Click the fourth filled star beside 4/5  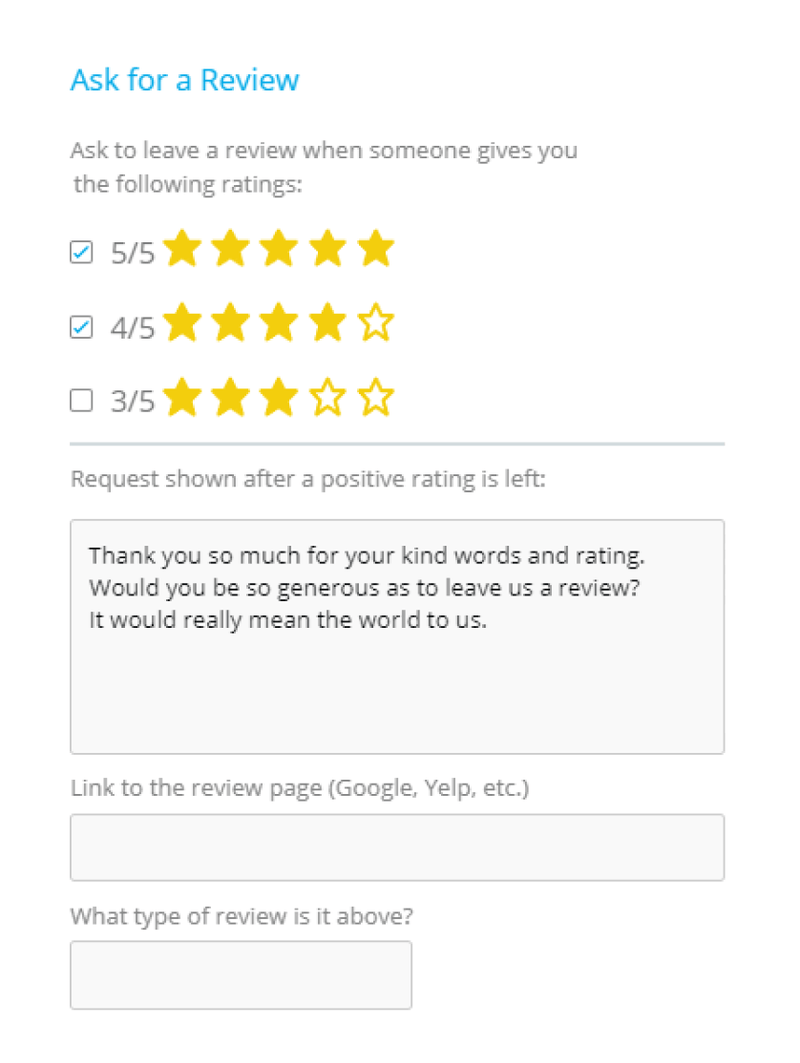pos(327,323)
